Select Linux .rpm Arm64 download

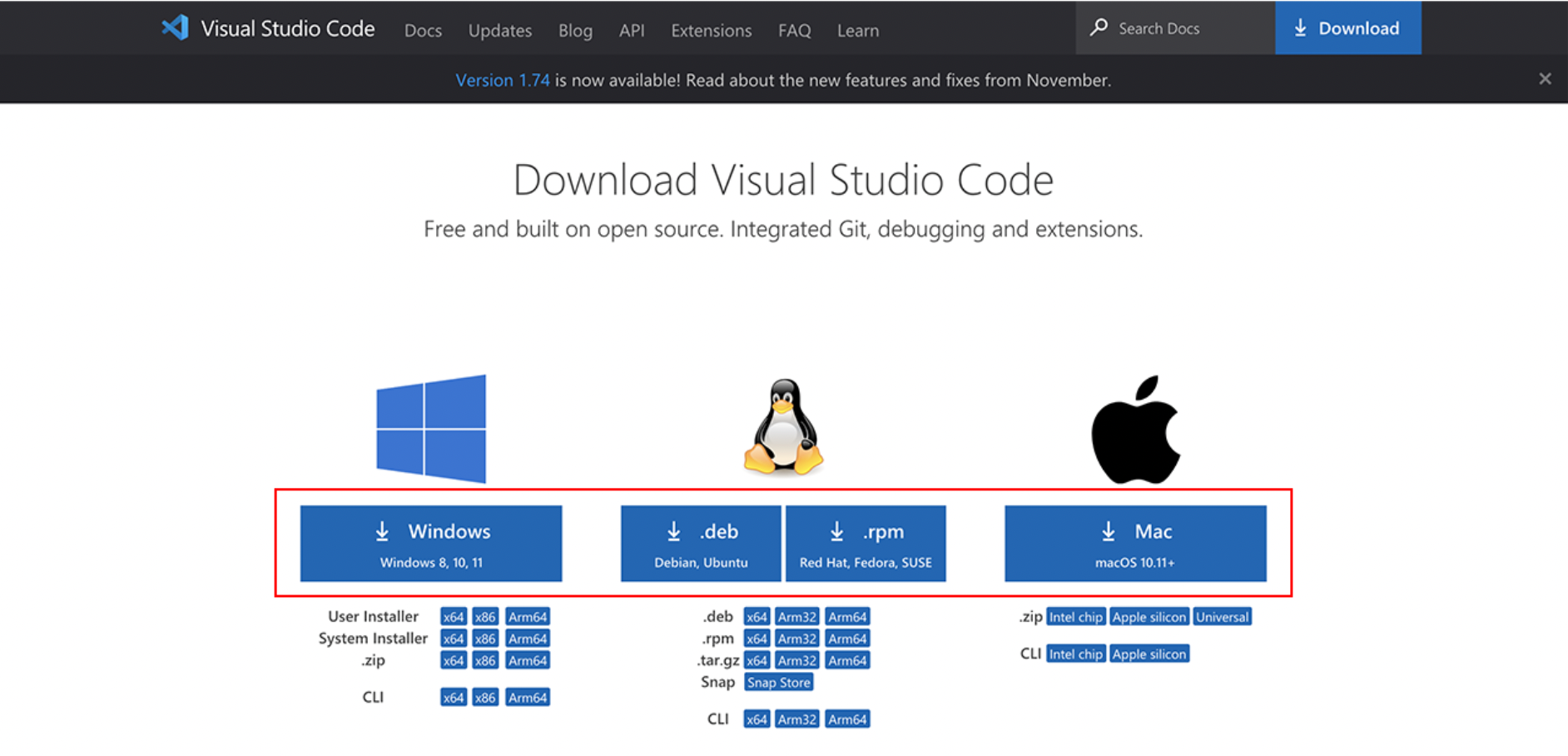point(847,639)
